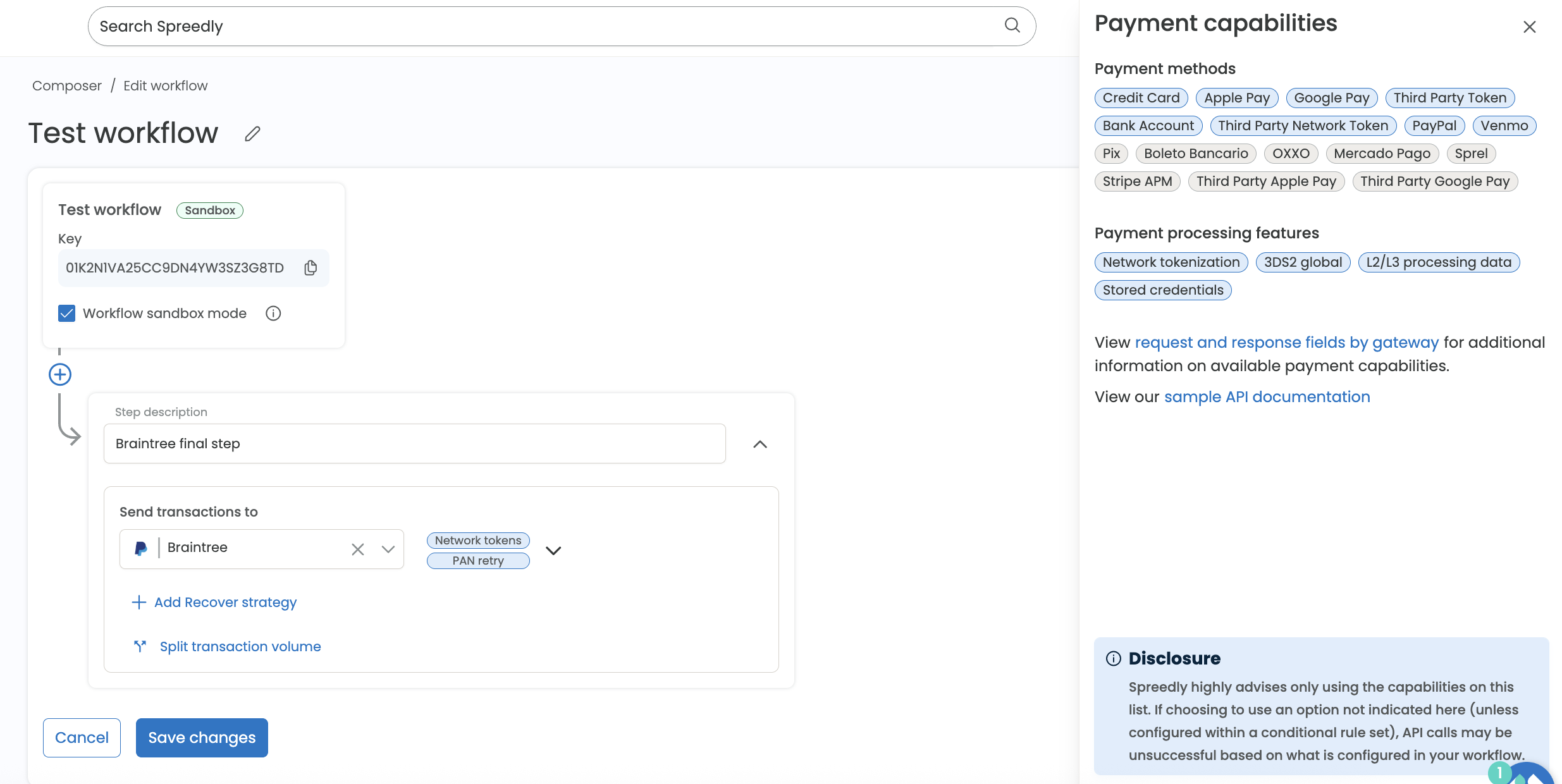The width and height of the screenshot is (1562, 784).
Task: Click the Sandbox status badge
Action: tap(210, 211)
